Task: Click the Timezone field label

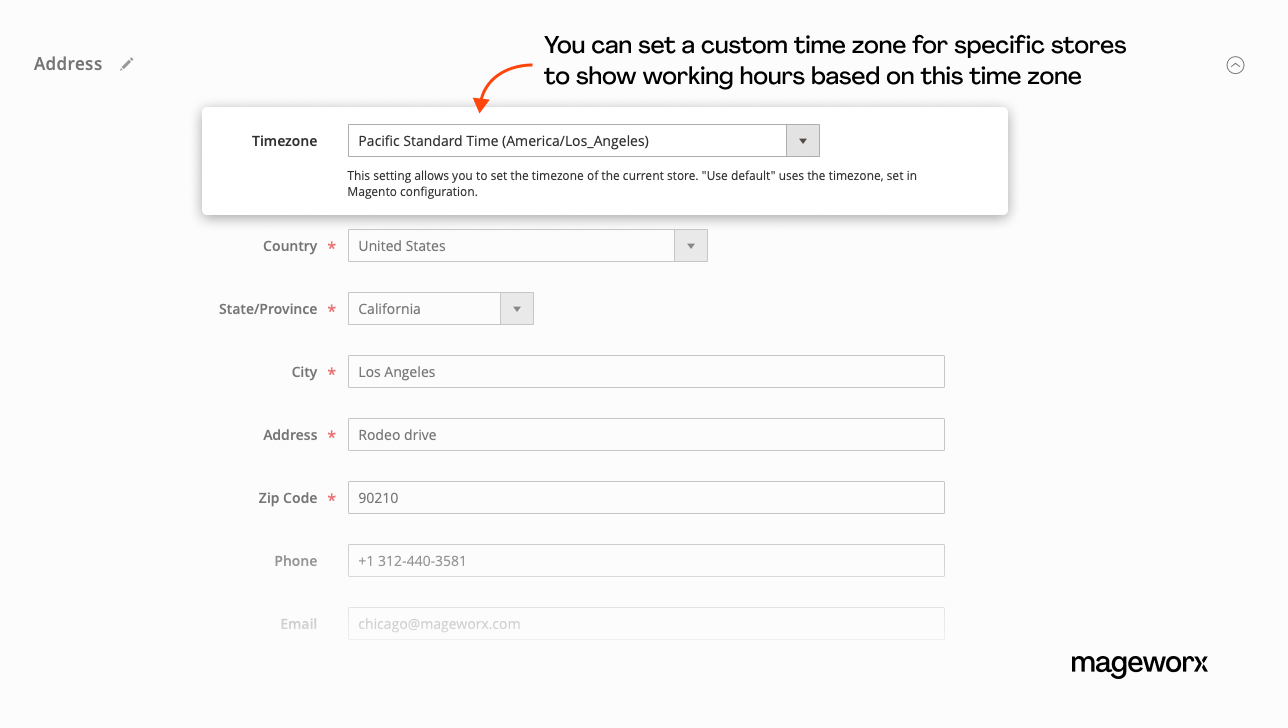Action: [284, 141]
